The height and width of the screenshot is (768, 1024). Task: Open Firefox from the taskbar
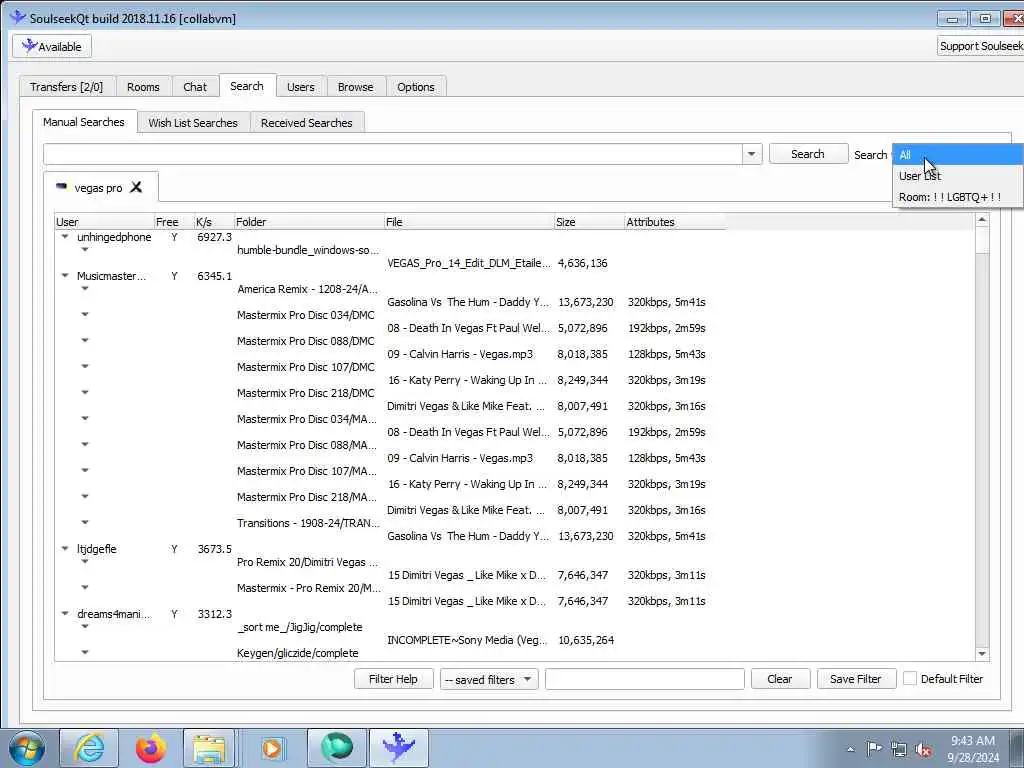[x=151, y=748]
